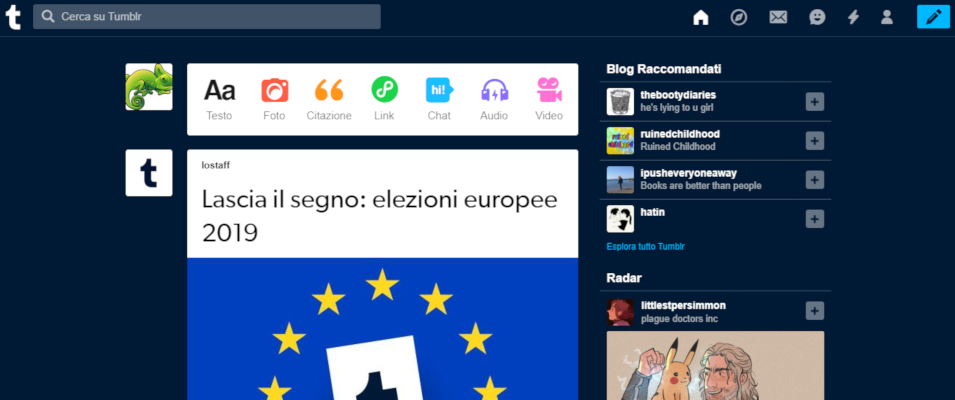955x400 pixels.
Task: Open your chameleon avatar blog
Action: (149, 86)
